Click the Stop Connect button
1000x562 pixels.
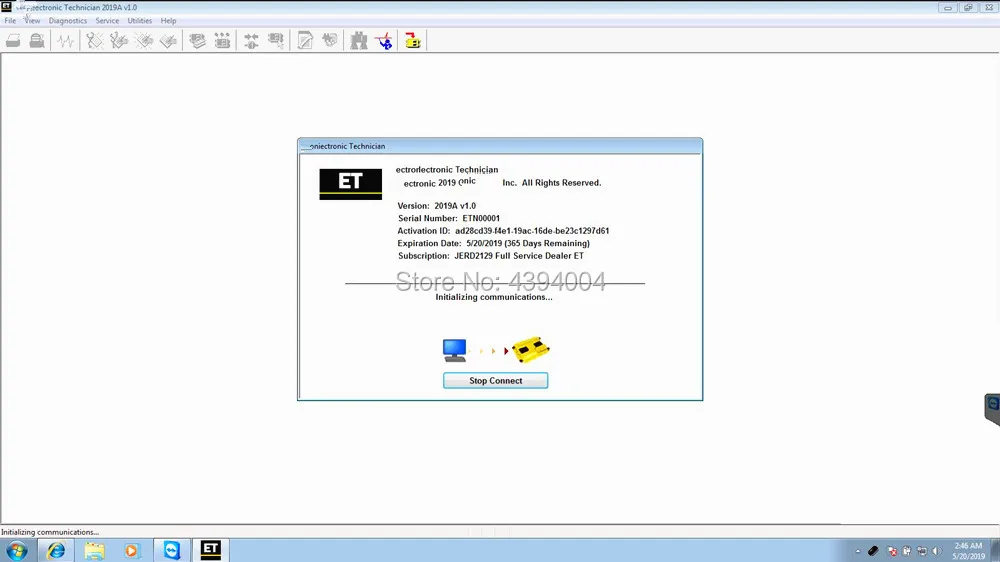coord(496,380)
